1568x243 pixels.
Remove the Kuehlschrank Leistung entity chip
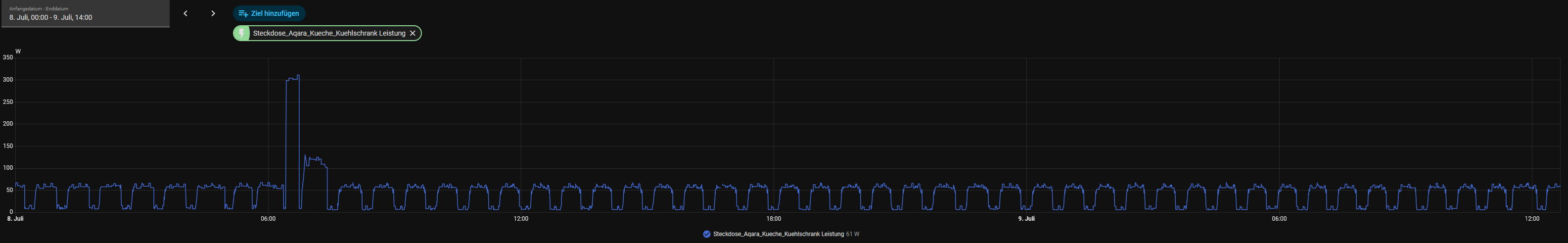click(413, 34)
